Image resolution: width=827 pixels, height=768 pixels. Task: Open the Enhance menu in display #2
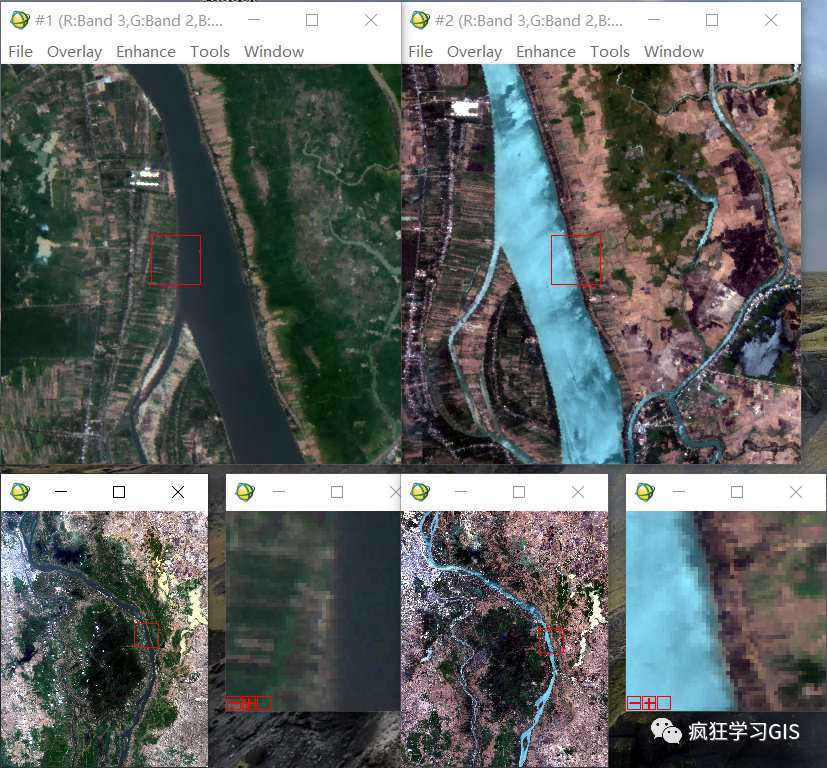coord(546,52)
